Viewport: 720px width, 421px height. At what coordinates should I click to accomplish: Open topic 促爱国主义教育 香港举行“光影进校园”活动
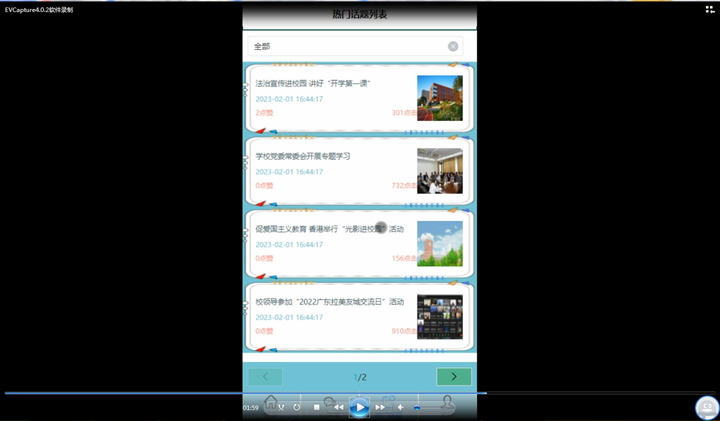[329, 229]
